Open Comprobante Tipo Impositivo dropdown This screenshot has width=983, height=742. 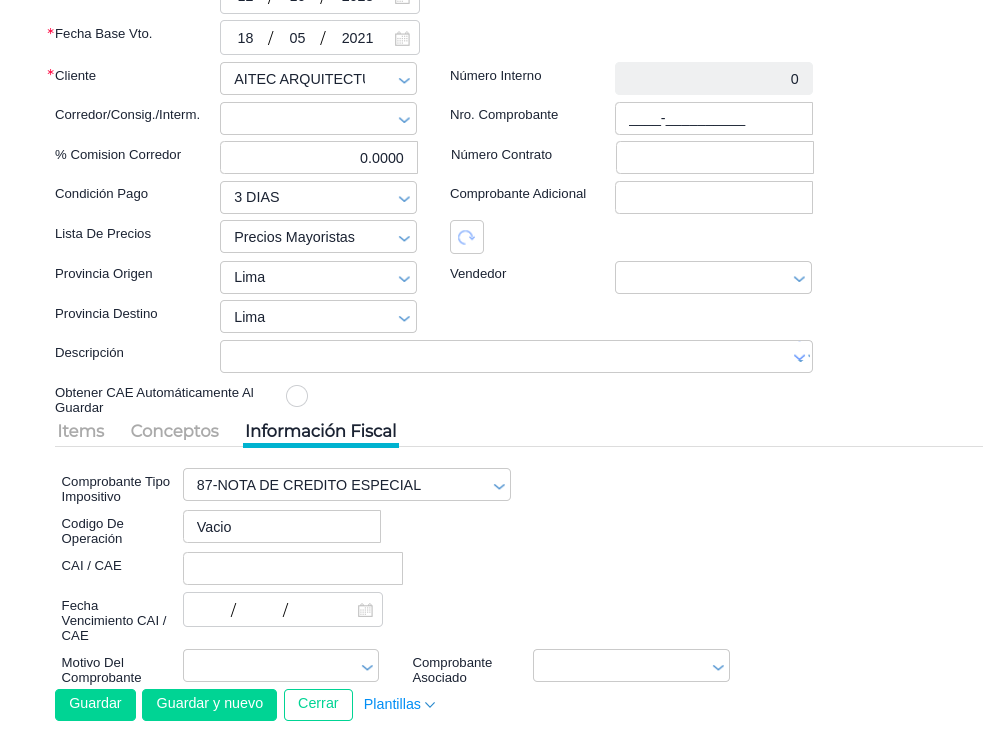point(498,486)
